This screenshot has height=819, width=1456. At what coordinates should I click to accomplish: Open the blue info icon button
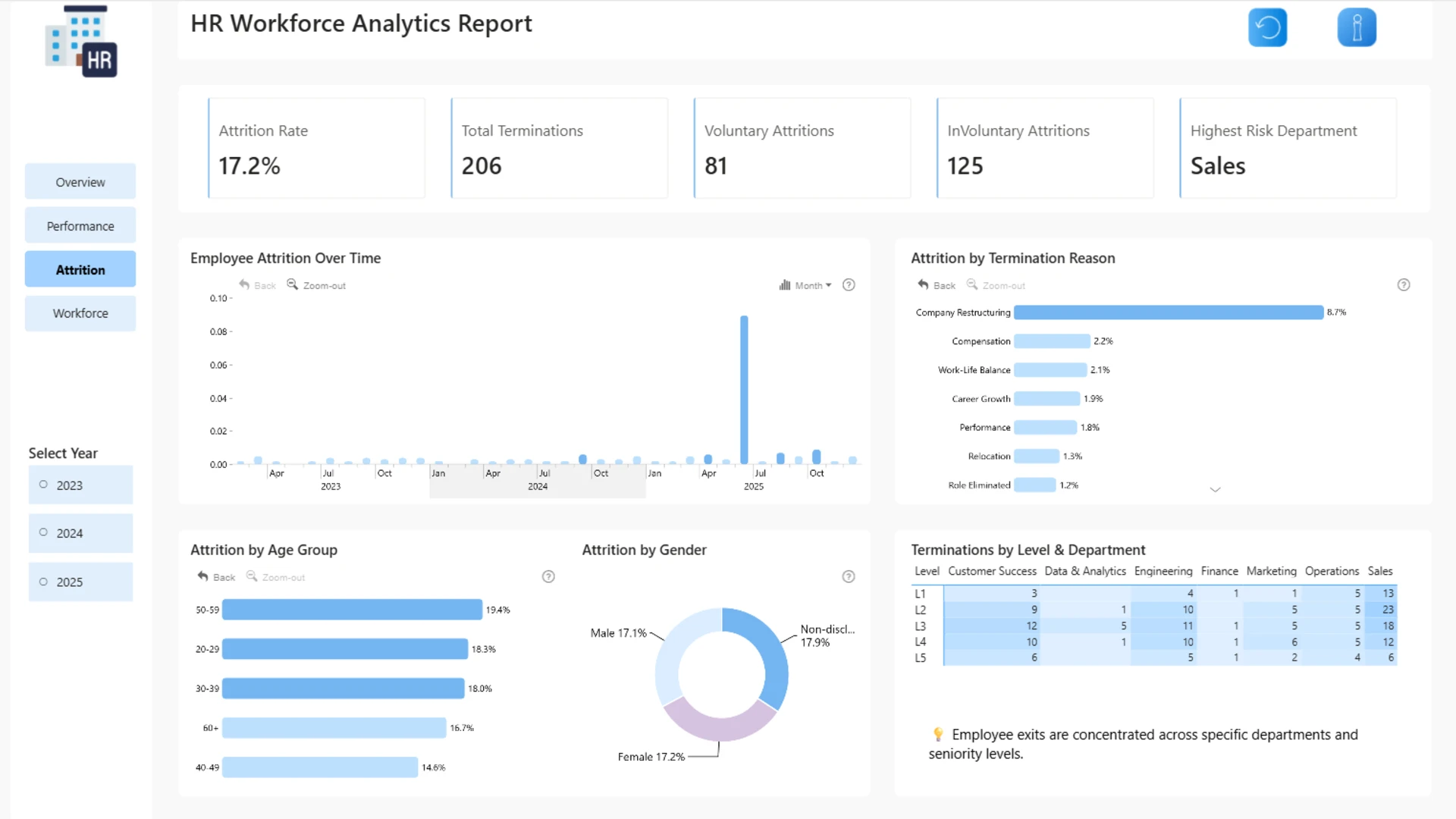[x=1357, y=28]
